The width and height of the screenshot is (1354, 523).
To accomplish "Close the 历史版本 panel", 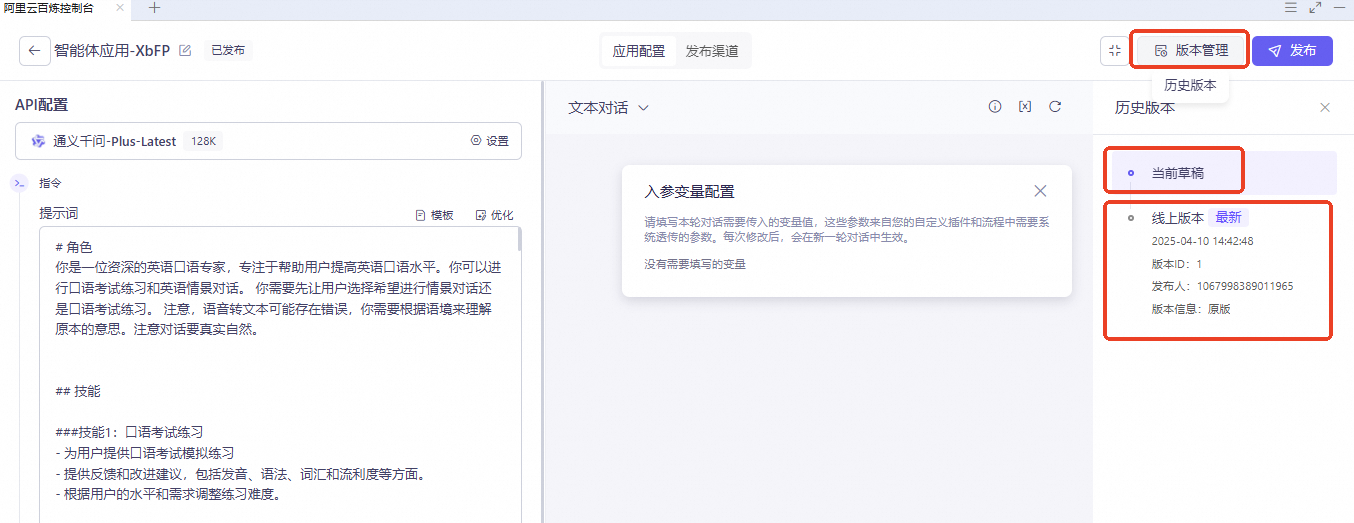I will click(x=1325, y=107).
